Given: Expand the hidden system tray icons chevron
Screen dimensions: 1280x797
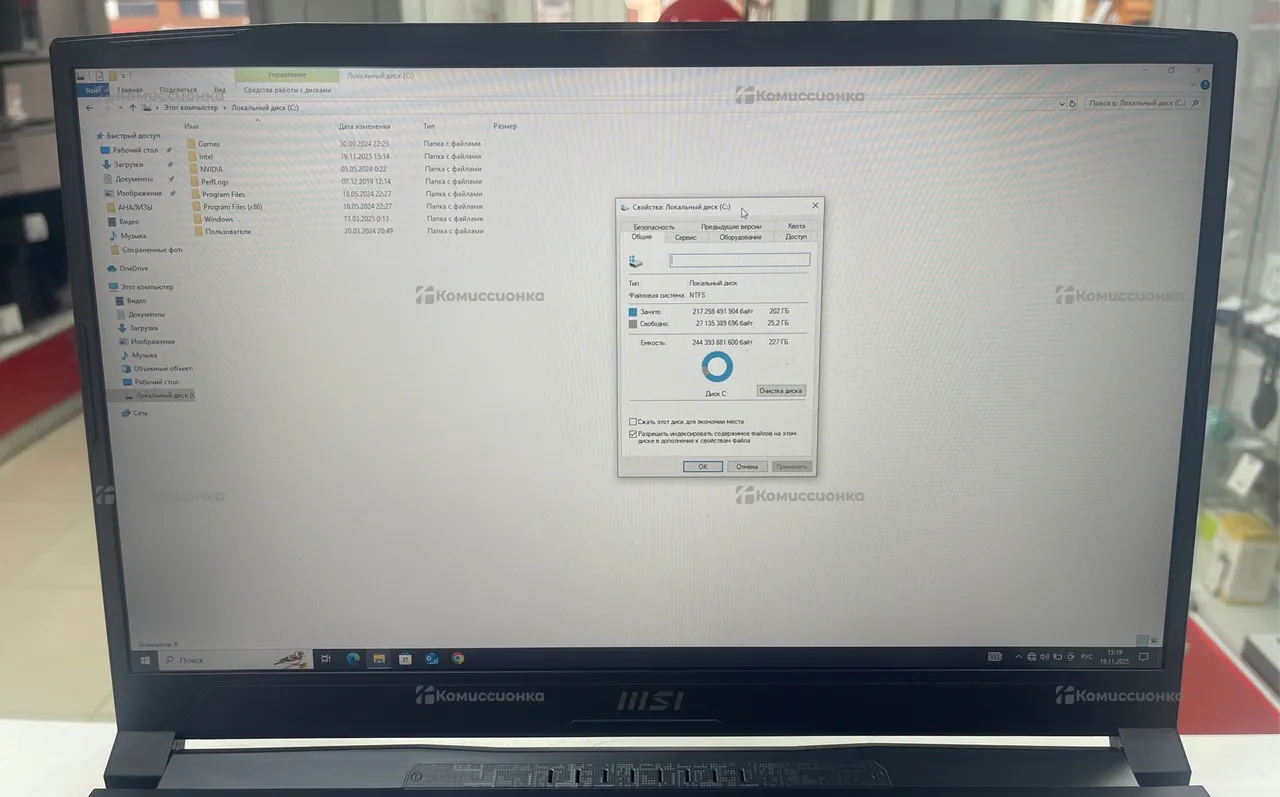Looking at the screenshot, I should 1019,657.
